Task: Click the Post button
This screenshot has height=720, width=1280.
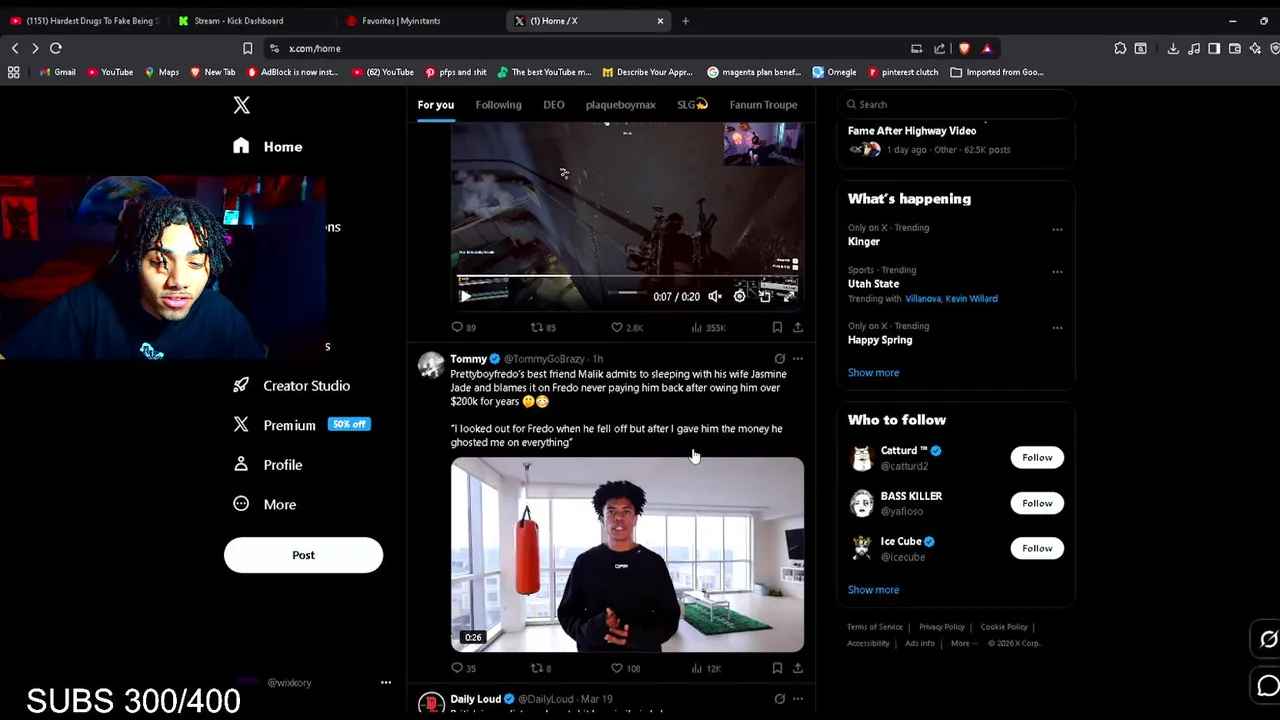Action: point(303,555)
